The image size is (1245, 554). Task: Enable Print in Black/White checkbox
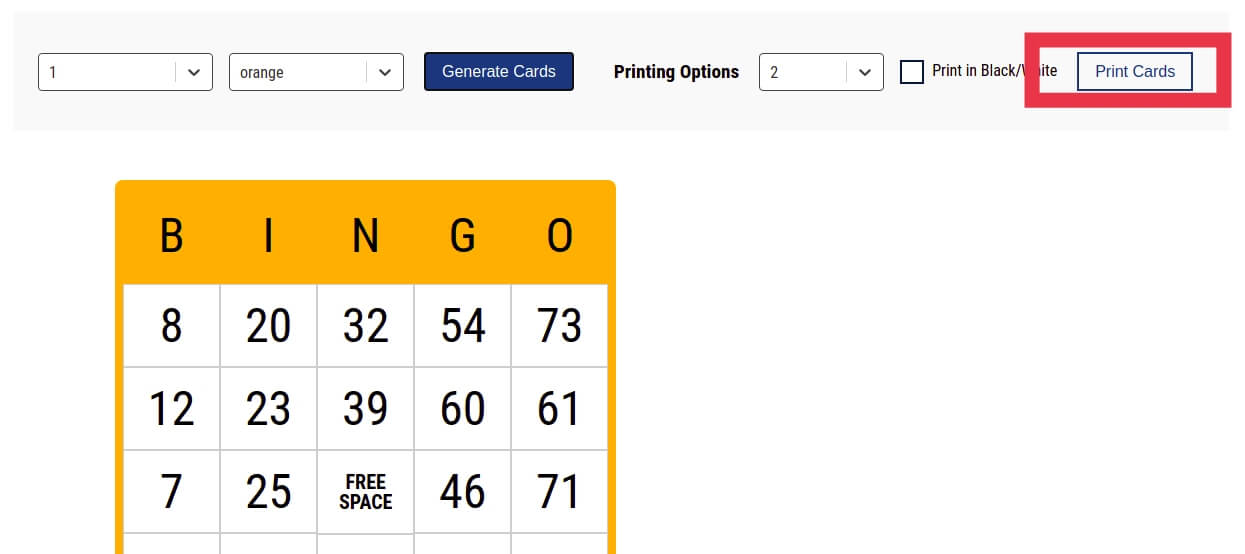pos(912,72)
